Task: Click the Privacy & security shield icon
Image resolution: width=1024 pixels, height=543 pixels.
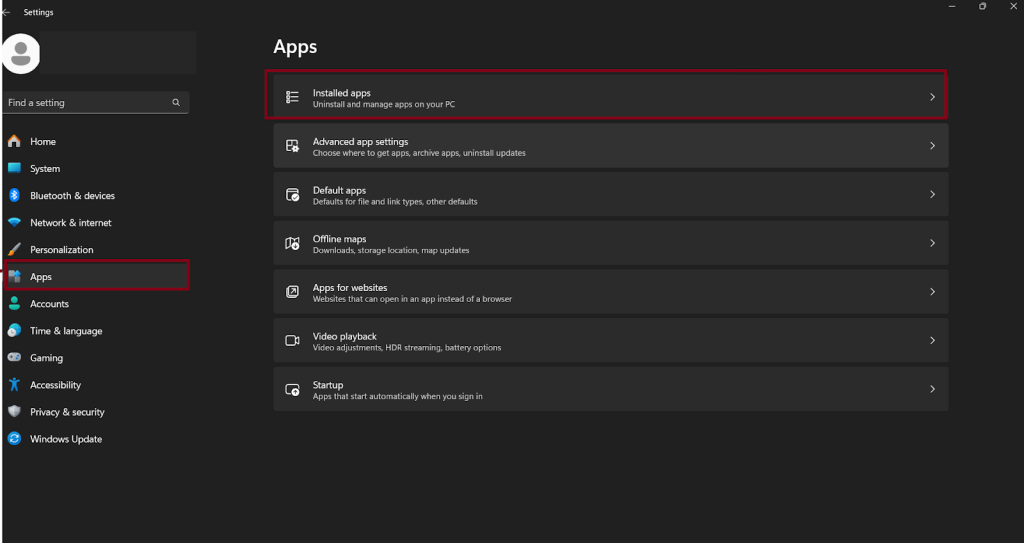Action: pos(14,412)
